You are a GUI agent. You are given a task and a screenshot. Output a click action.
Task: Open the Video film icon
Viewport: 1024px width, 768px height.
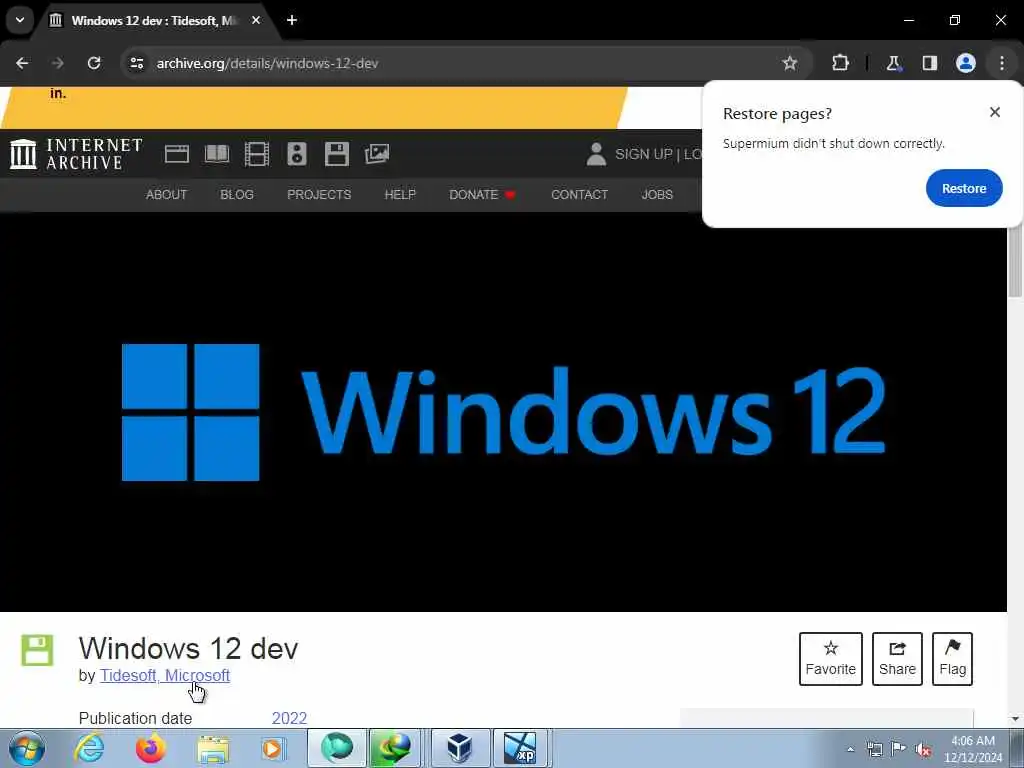click(257, 154)
